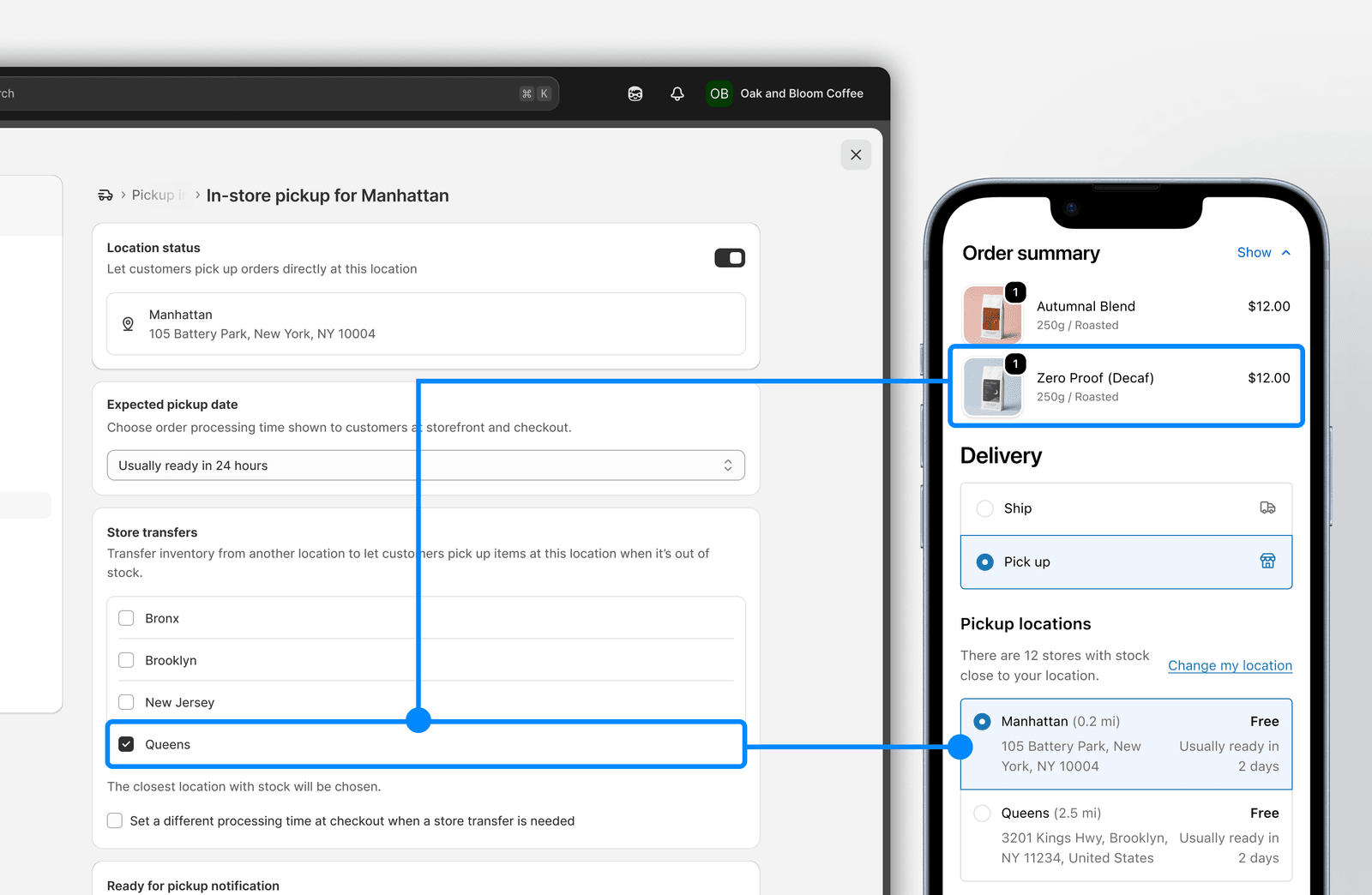Click the Autumnal Blend product name
The height and width of the screenshot is (895, 1372).
pos(1086,306)
